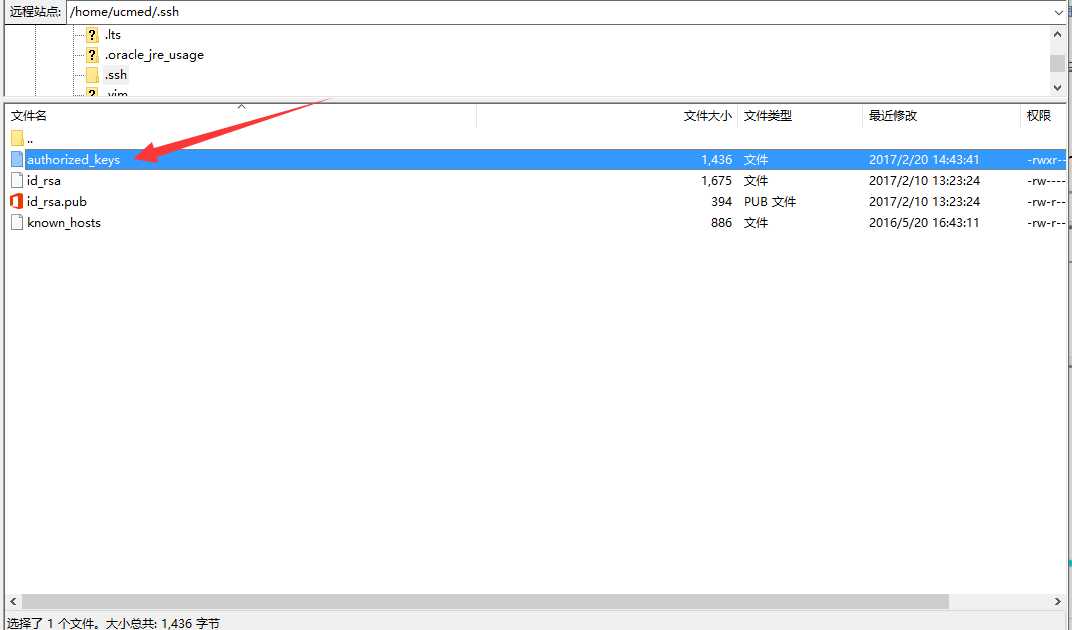The height and width of the screenshot is (630, 1072).
Task: Sort by 最近修改 column header
Action: tap(893, 116)
